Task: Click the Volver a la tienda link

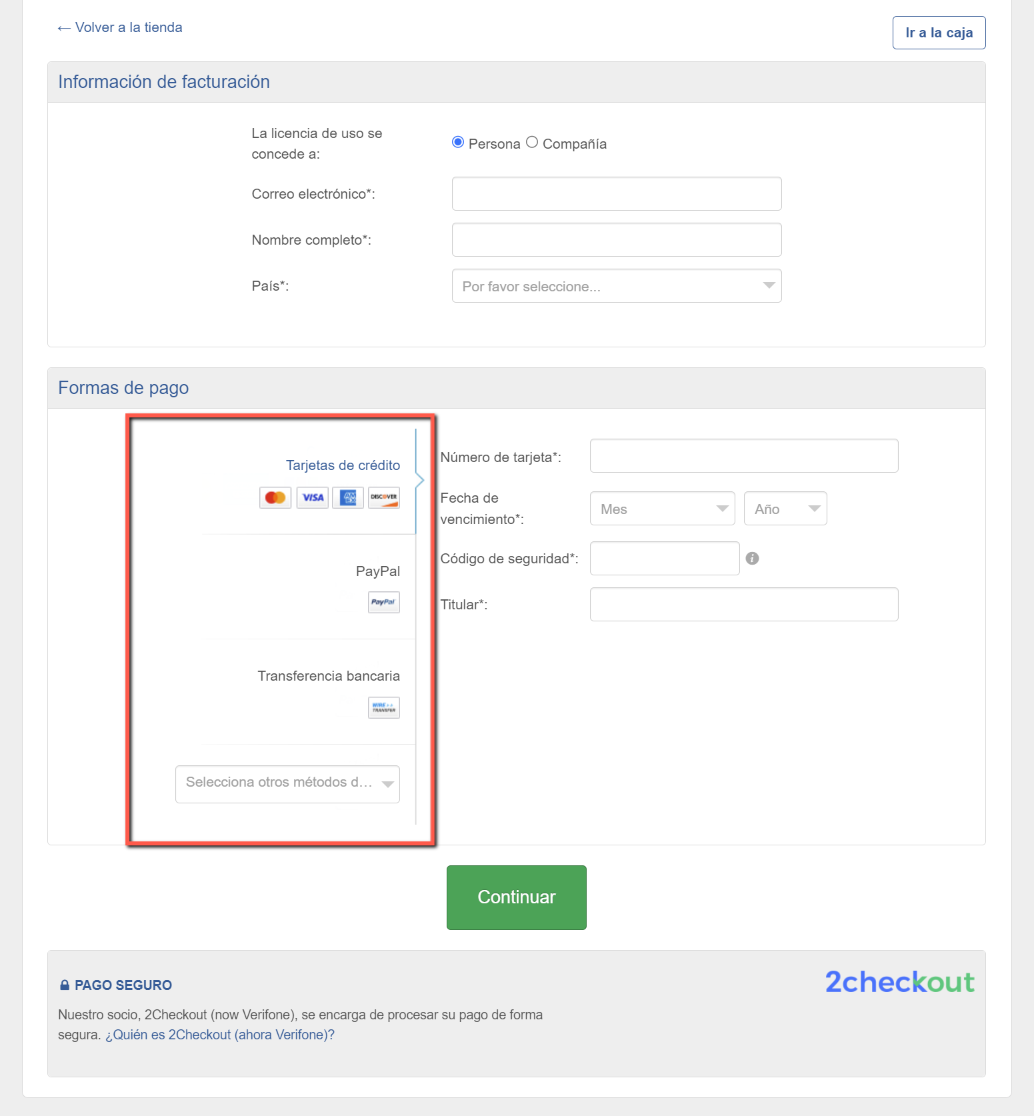Action: tap(120, 27)
